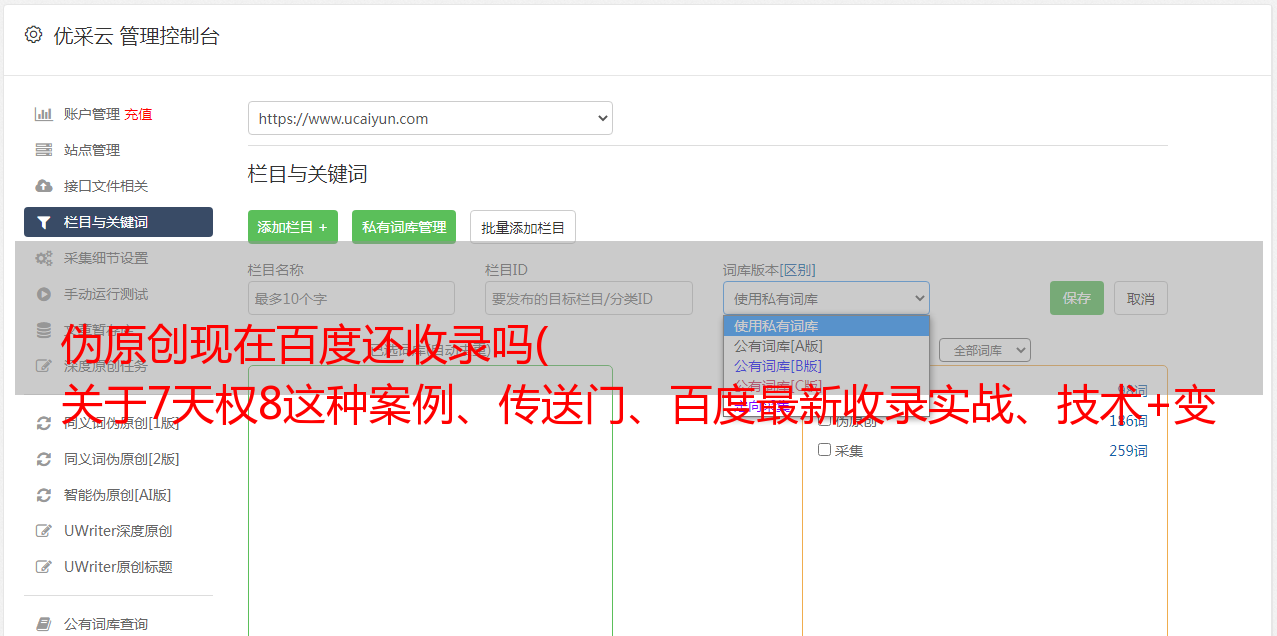Choose 公有词库[B版] from the dropdown list
This screenshot has height=636, width=1277.
826,366
